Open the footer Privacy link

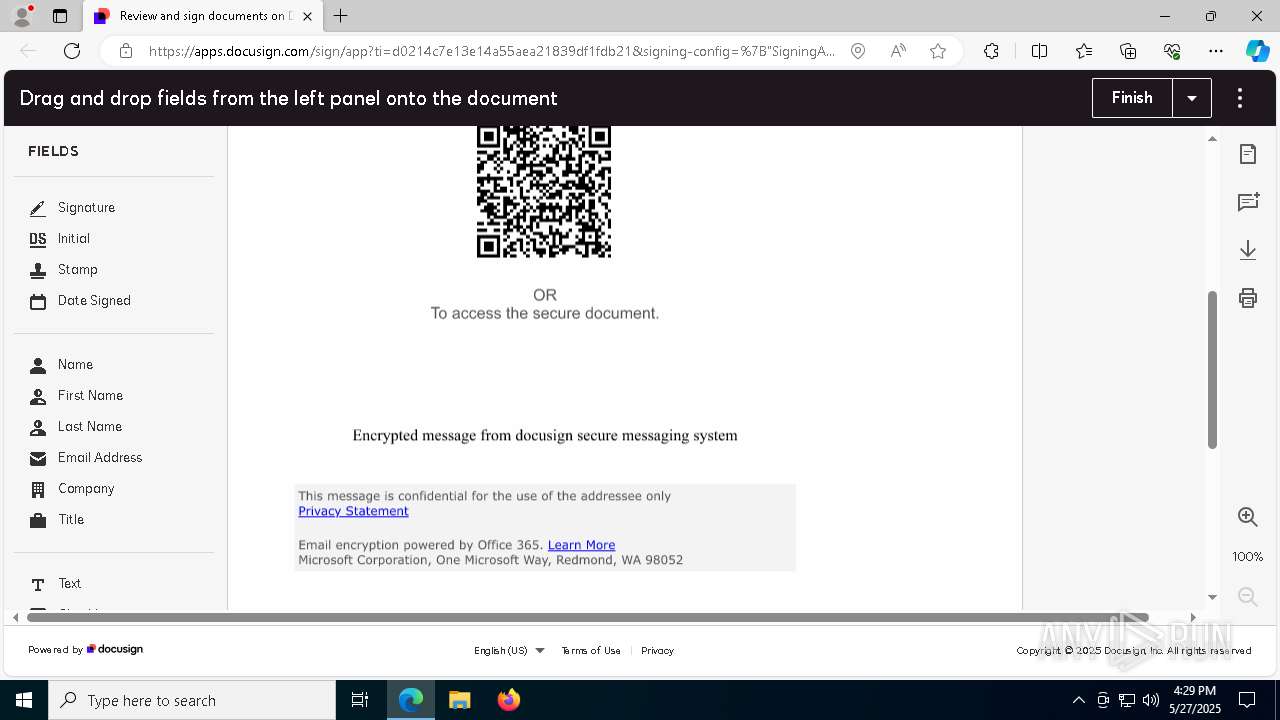(657, 651)
